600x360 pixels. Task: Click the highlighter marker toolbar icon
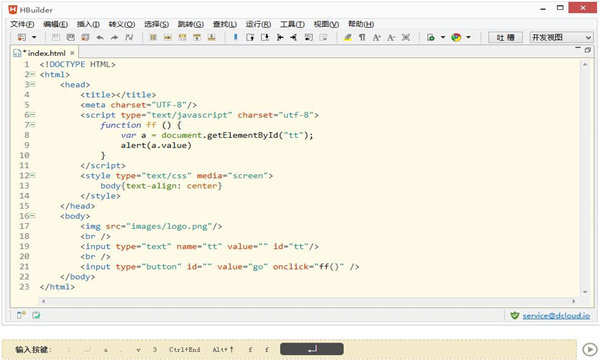click(347, 37)
